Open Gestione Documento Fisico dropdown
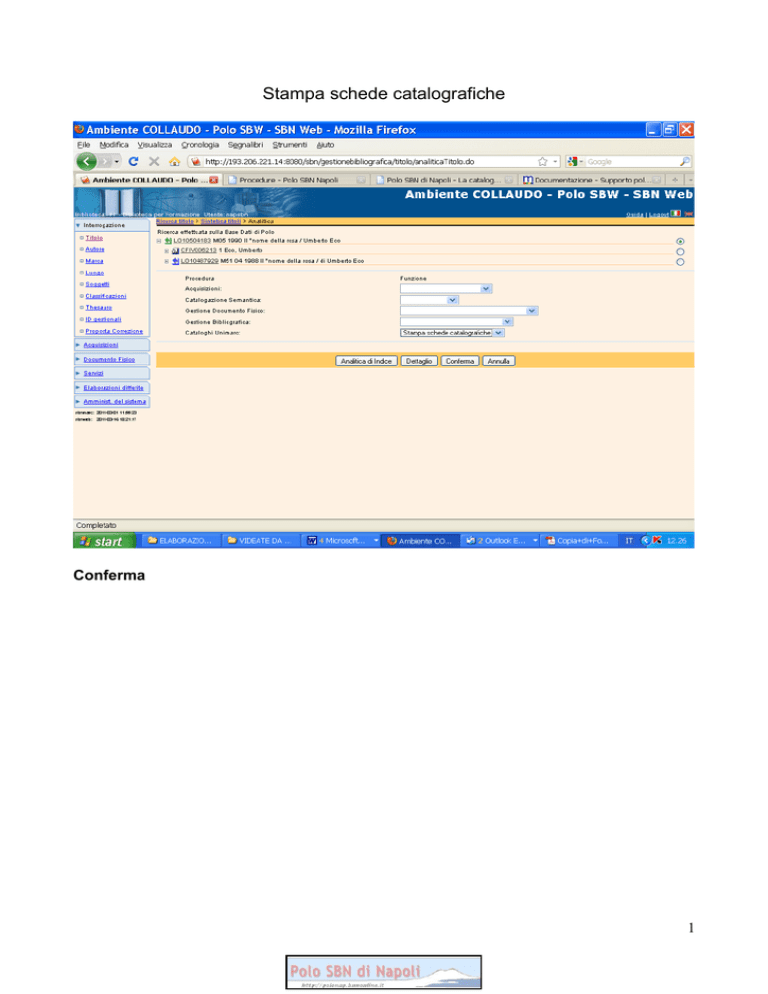 pos(469,311)
